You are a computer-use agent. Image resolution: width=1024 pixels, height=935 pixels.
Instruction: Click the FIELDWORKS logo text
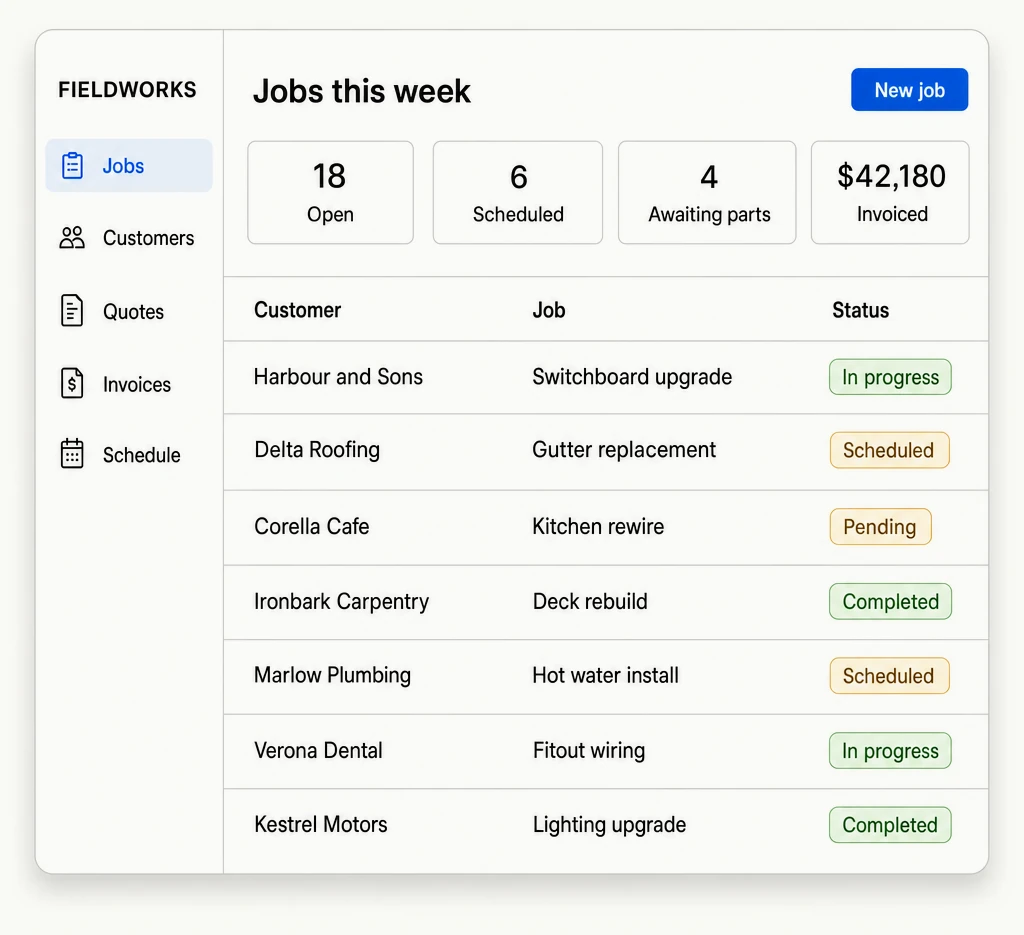pyautogui.click(x=127, y=89)
